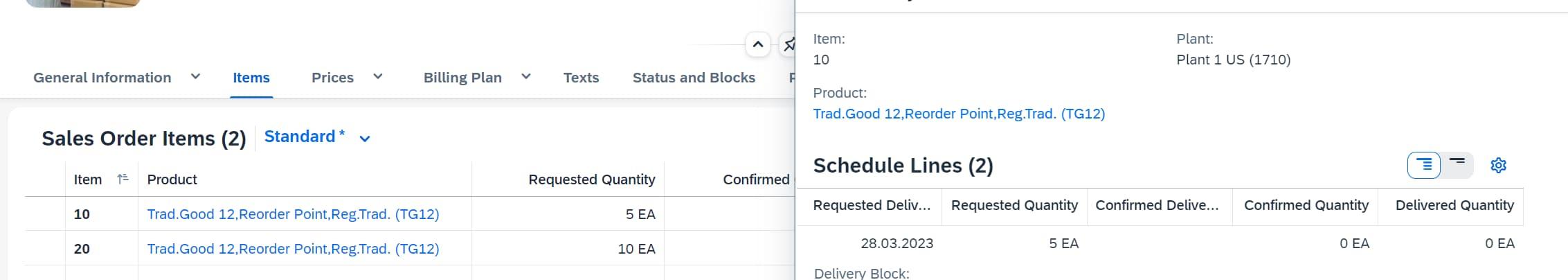Open the Billing Plan dropdown arrow
Viewport: 1568px width, 280px height.
[526, 77]
